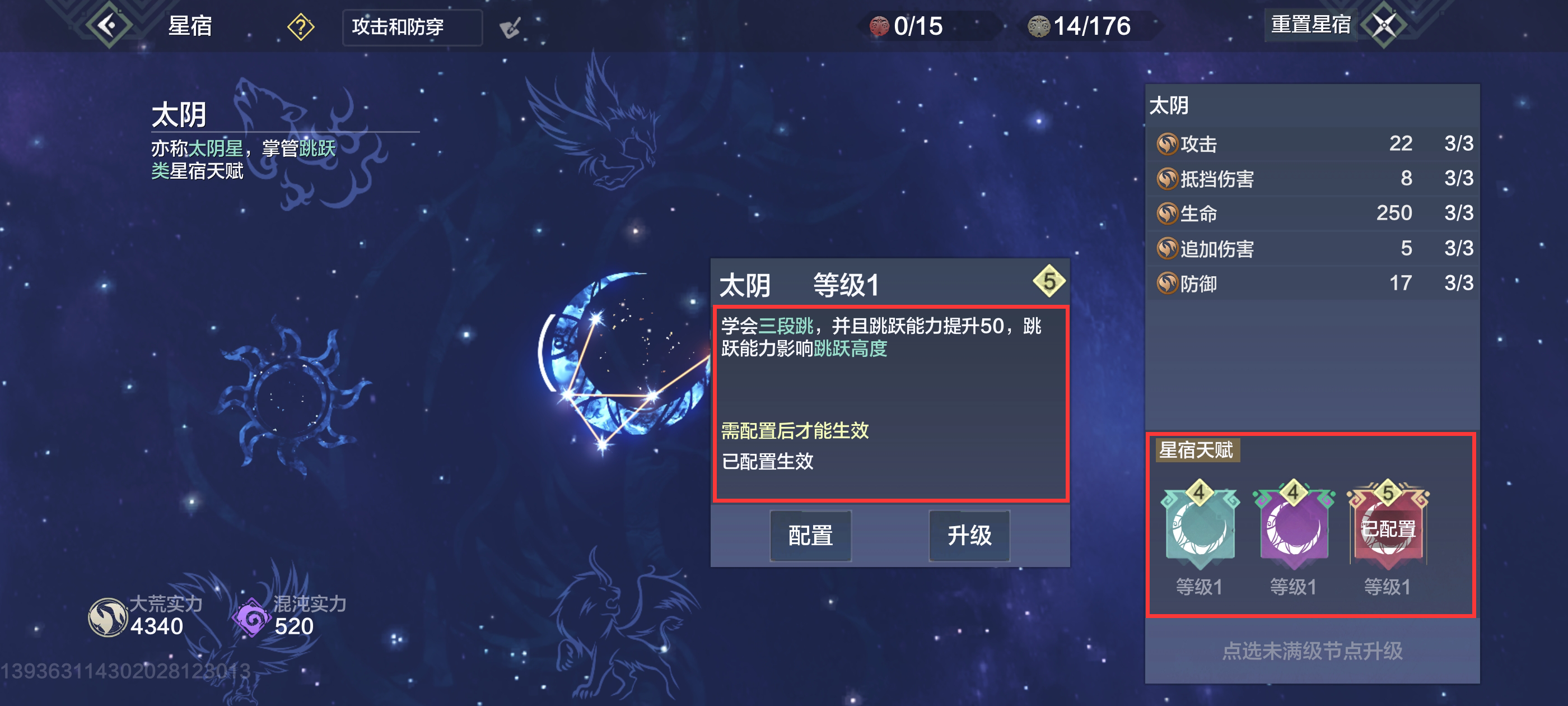
Task: Select the 追加伤害 attribute row
Action: coord(1313,249)
